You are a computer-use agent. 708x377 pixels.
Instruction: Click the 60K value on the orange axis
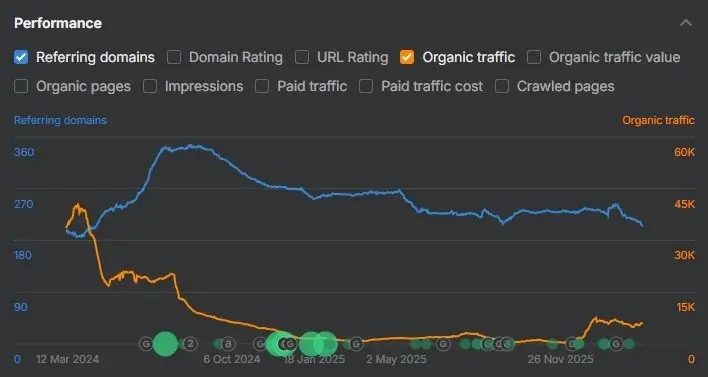(684, 152)
